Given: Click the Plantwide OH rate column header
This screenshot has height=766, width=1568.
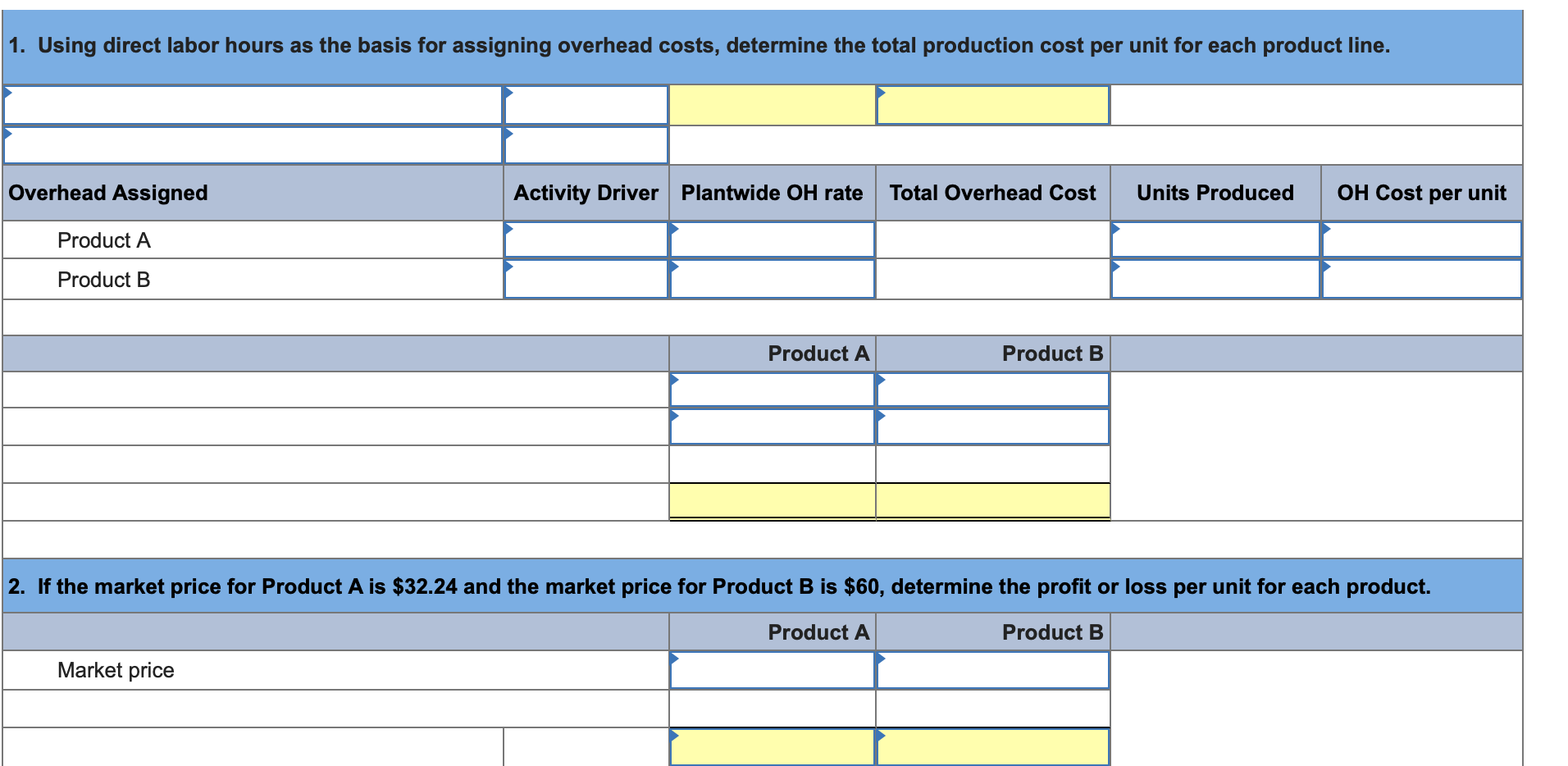Looking at the screenshot, I should point(772,193).
